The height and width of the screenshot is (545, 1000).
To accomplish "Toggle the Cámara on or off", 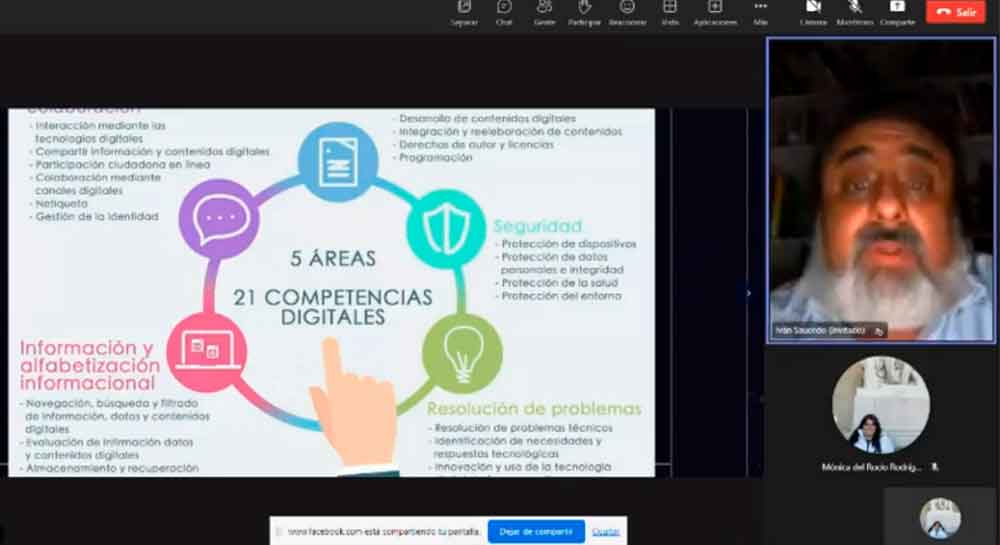I will pos(813,11).
